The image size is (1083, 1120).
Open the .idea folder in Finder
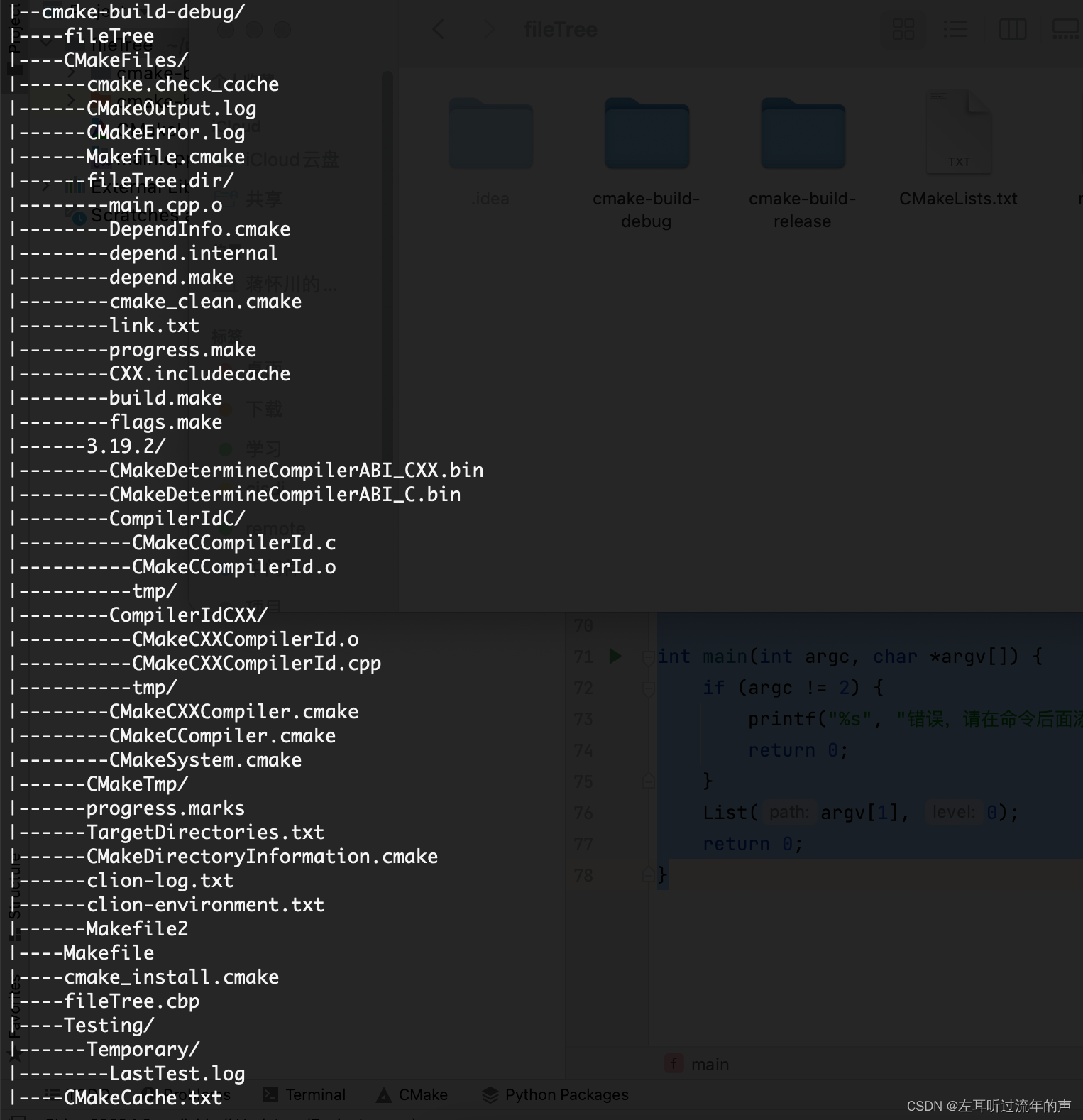490,133
